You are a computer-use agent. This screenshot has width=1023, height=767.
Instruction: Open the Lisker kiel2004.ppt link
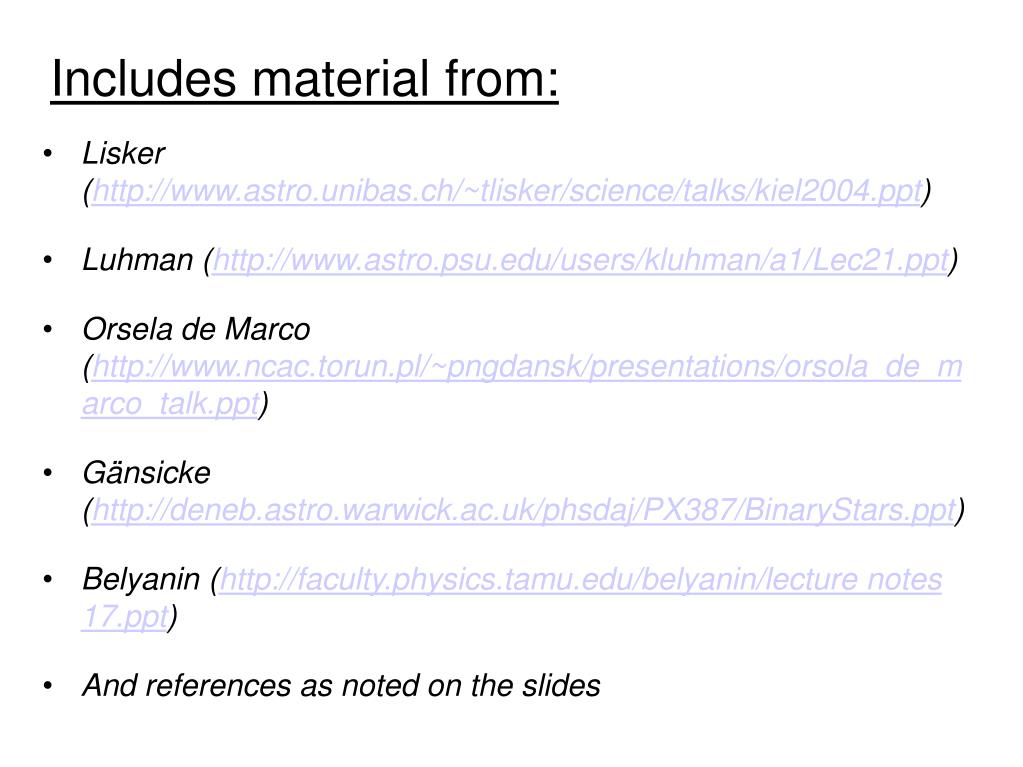click(507, 191)
